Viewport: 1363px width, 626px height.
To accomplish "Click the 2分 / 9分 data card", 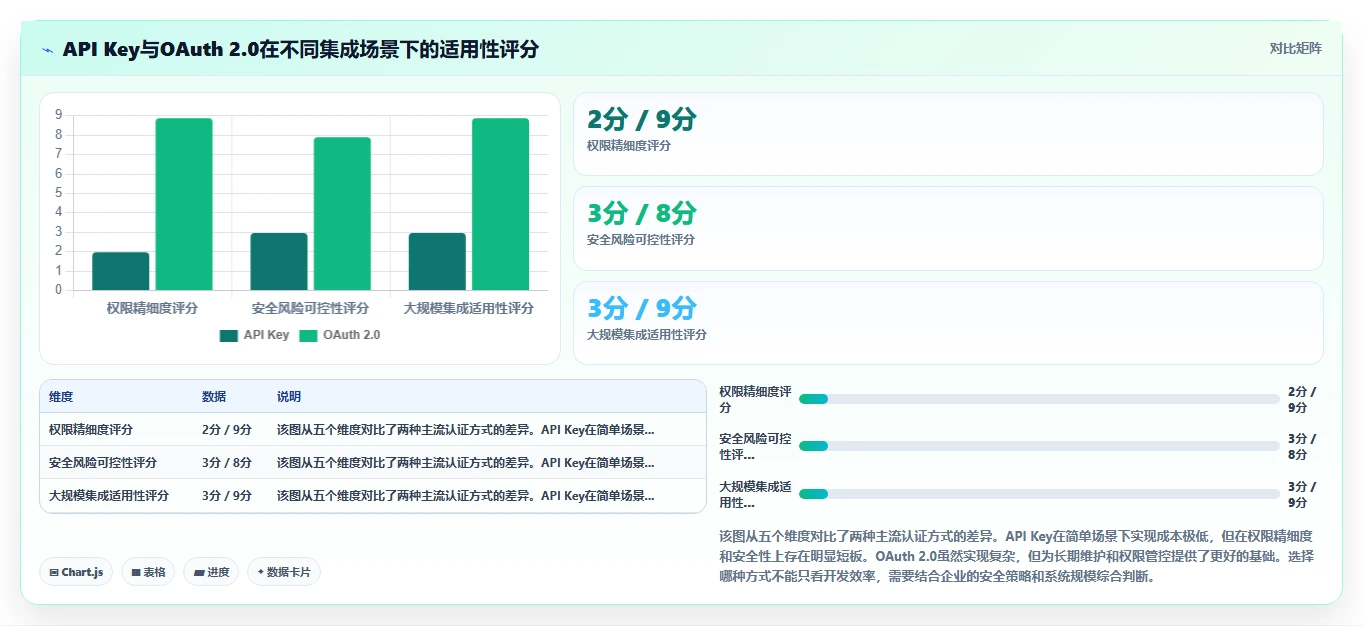I will (x=948, y=134).
